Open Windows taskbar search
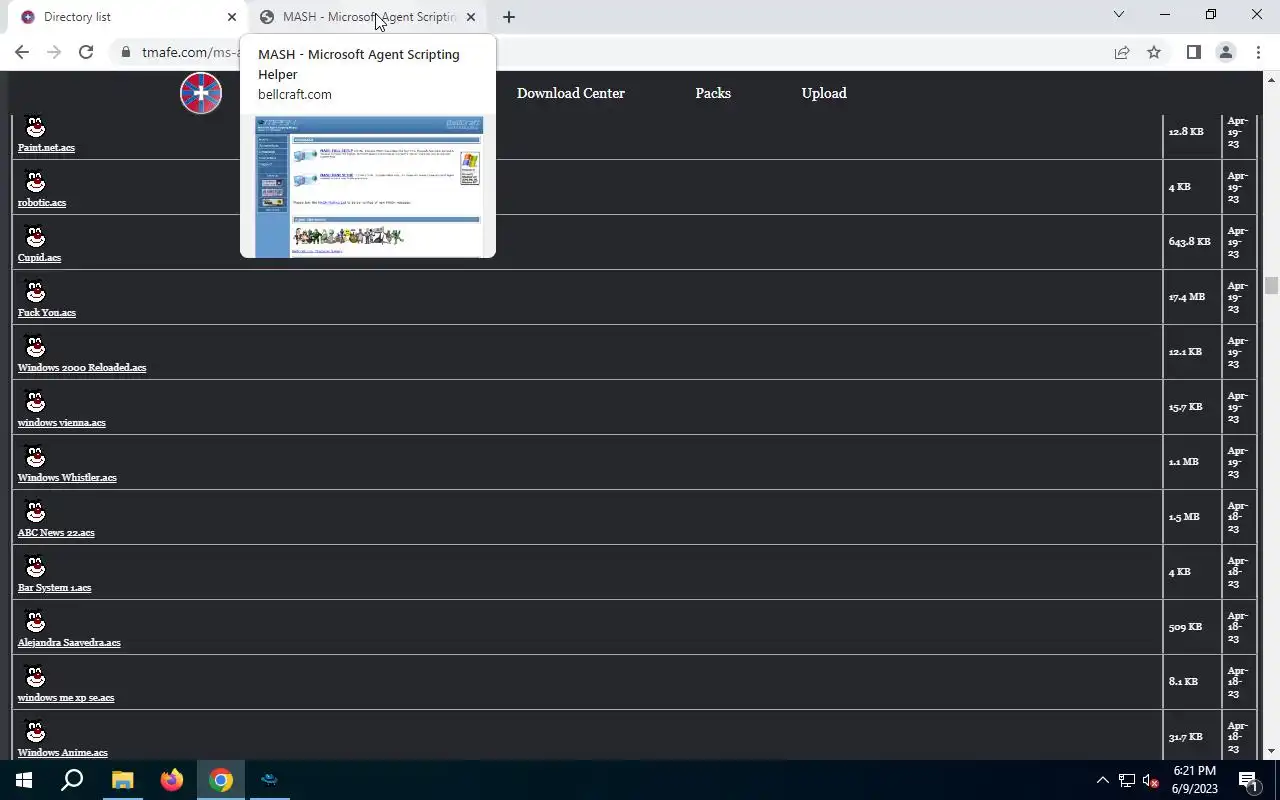 coord(72,780)
